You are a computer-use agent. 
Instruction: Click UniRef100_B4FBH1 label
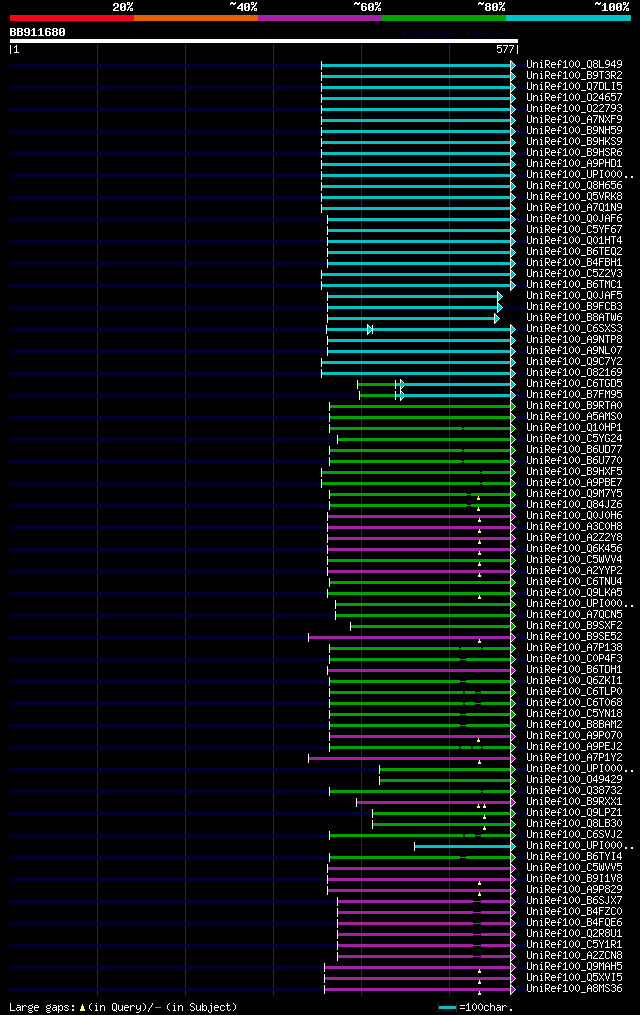click(574, 263)
